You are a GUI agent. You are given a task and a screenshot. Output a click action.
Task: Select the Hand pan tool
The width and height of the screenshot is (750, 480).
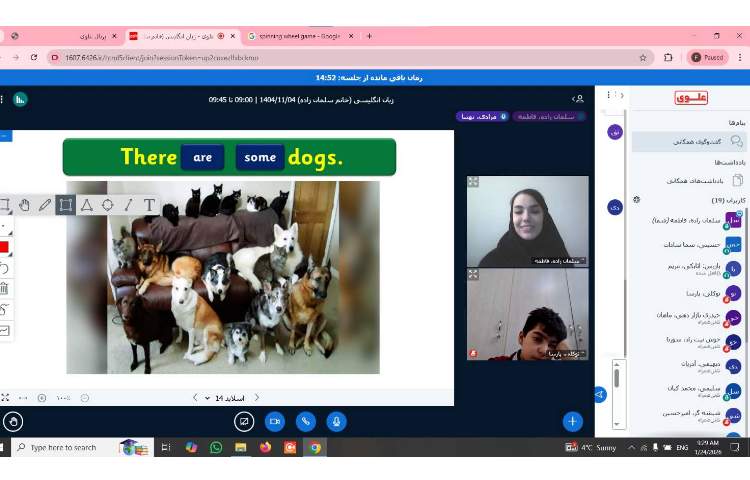tap(24, 205)
